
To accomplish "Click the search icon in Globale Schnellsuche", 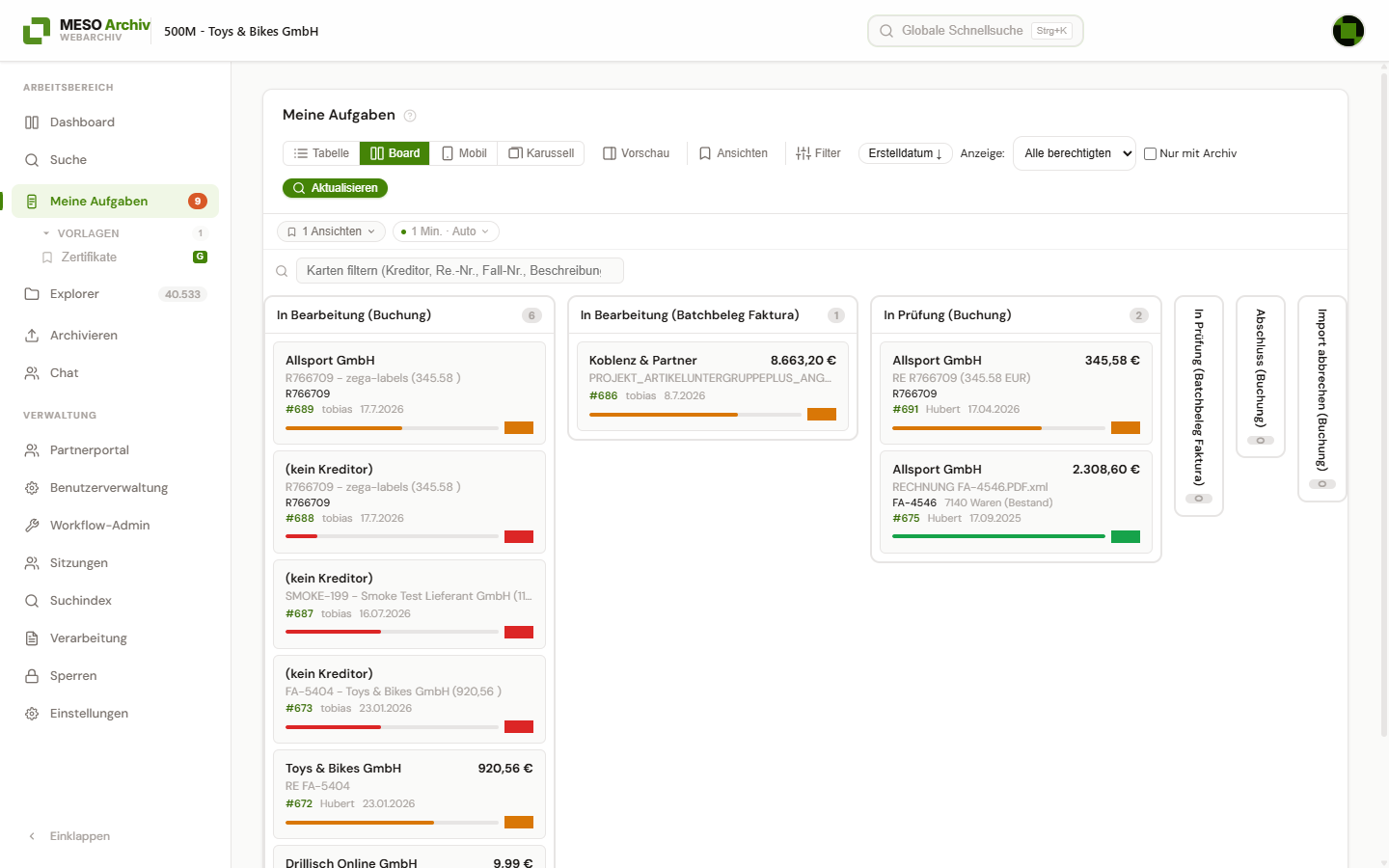I will [x=886, y=31].
